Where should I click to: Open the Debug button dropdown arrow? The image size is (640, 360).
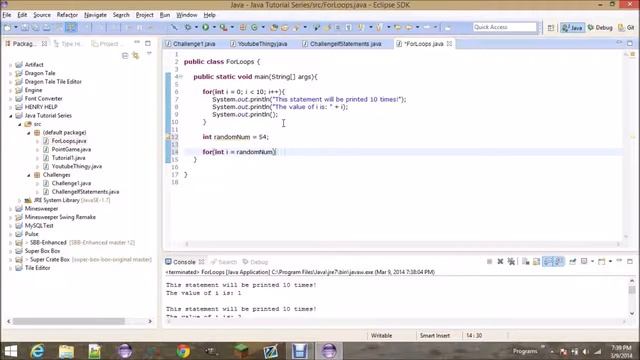point(196,27)
